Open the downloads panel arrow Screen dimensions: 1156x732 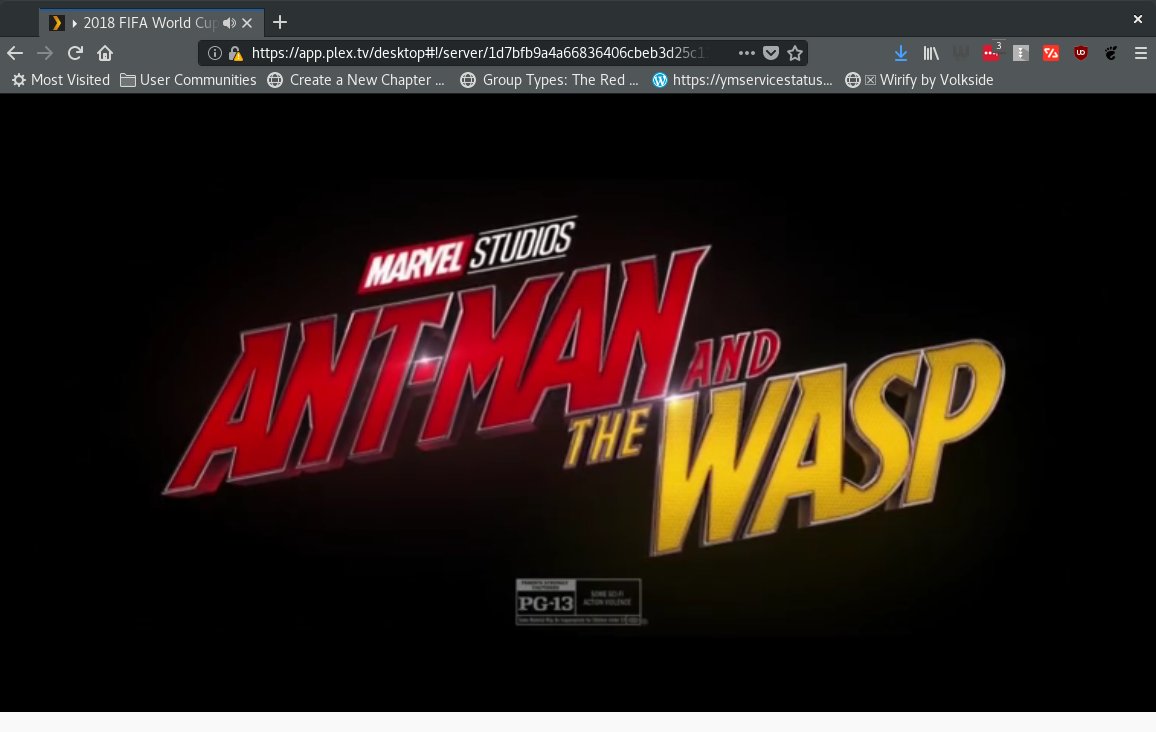tap(900, 53)
